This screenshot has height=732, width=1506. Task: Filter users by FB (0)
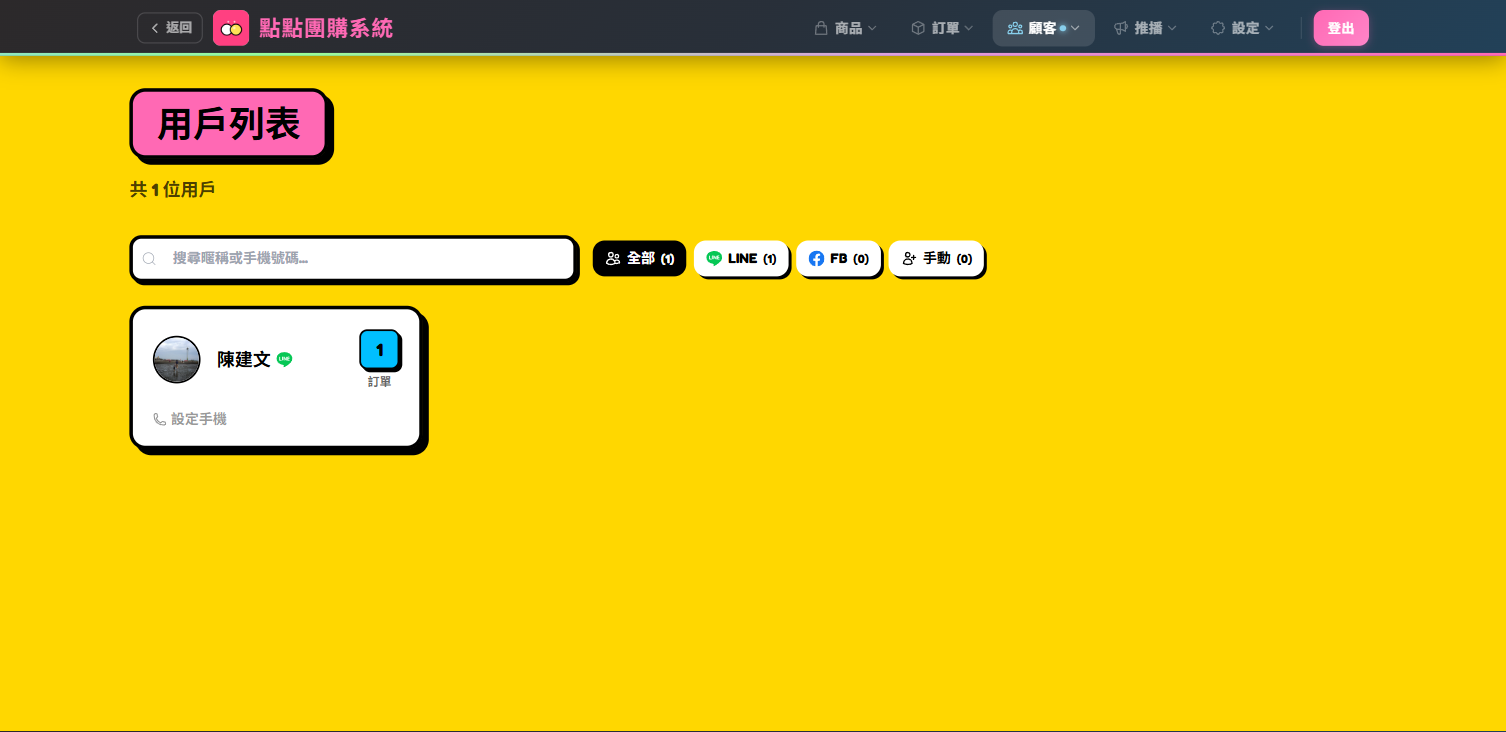click(x=838, y=258)
